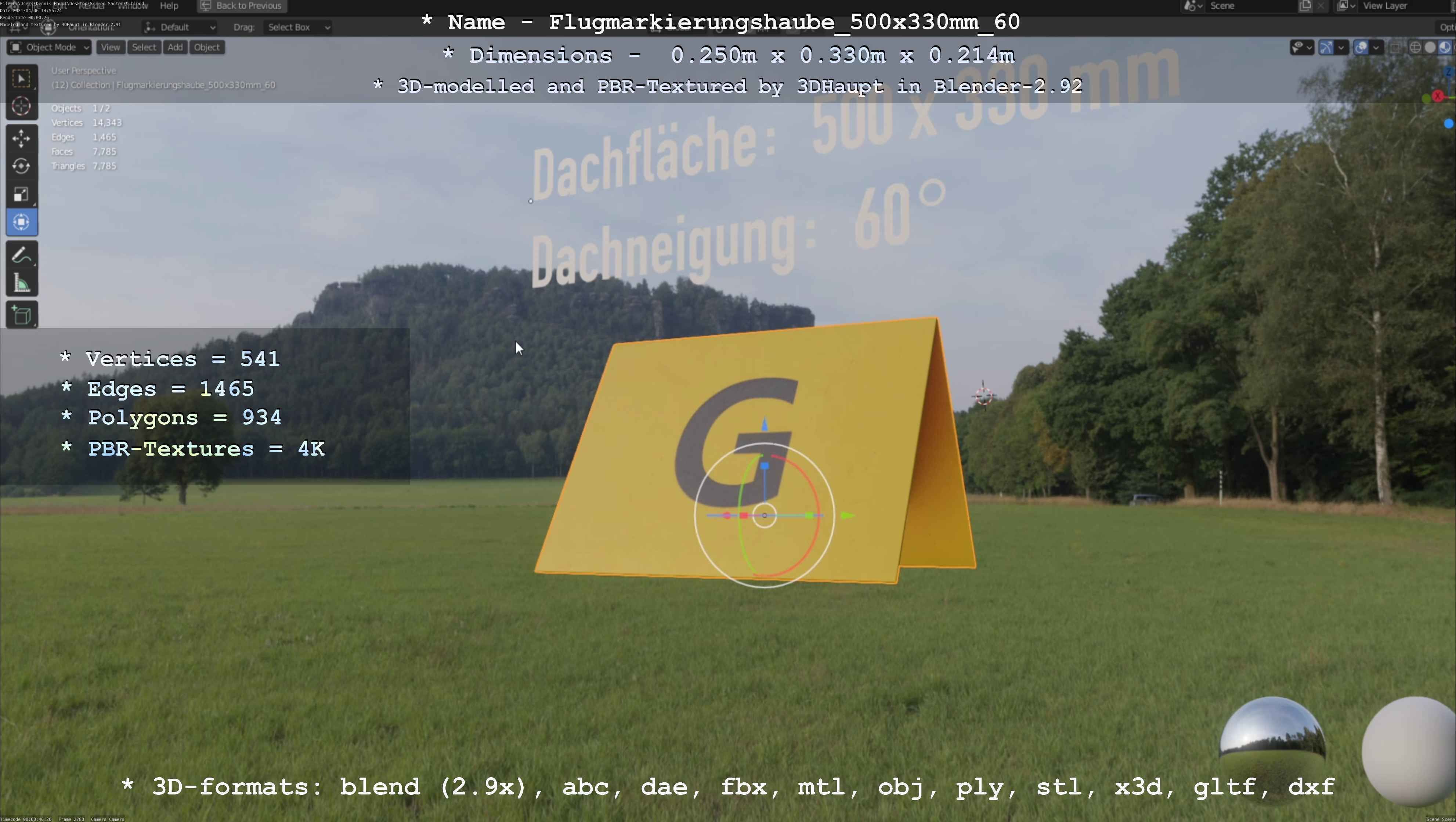This screenshot has width=1456, height=822.
Task: Expand the Select Box drag dropdown
Action: [x=298, y=27]
